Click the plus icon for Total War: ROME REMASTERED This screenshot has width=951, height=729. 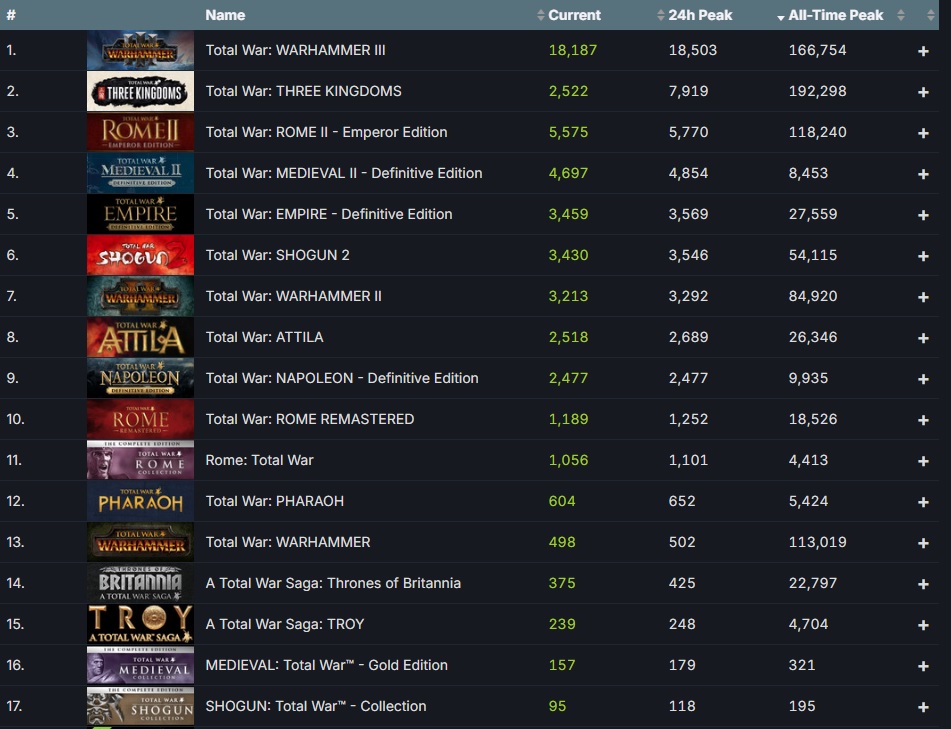click(923, 420)
